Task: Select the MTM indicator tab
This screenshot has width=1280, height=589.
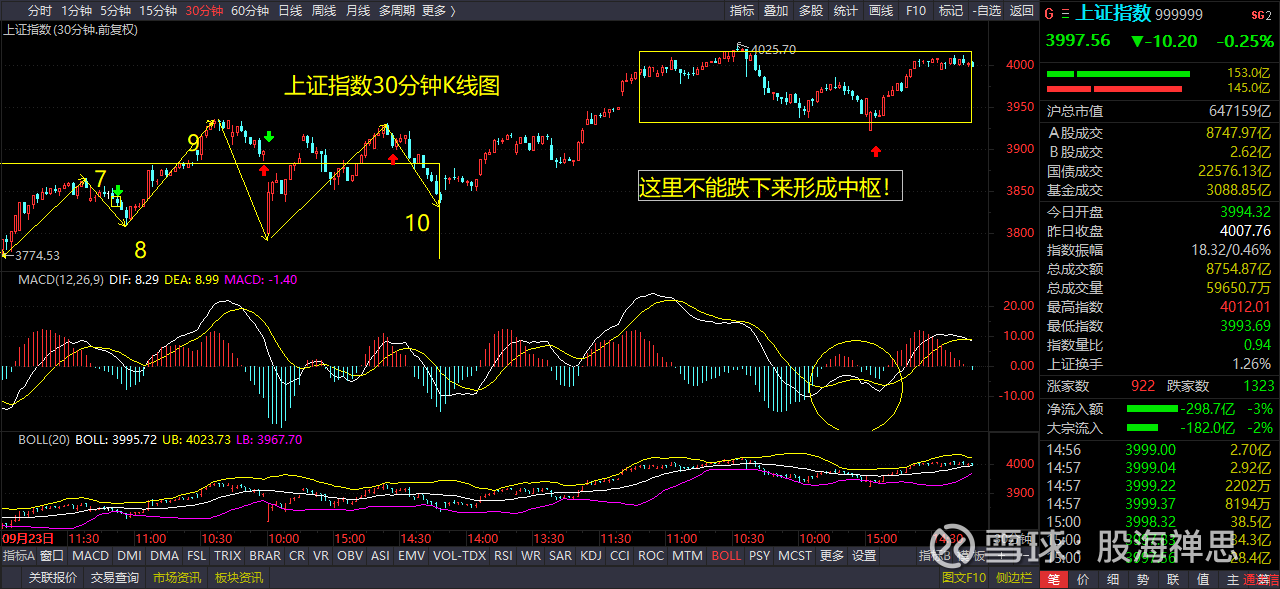Action: pos(687,556)
